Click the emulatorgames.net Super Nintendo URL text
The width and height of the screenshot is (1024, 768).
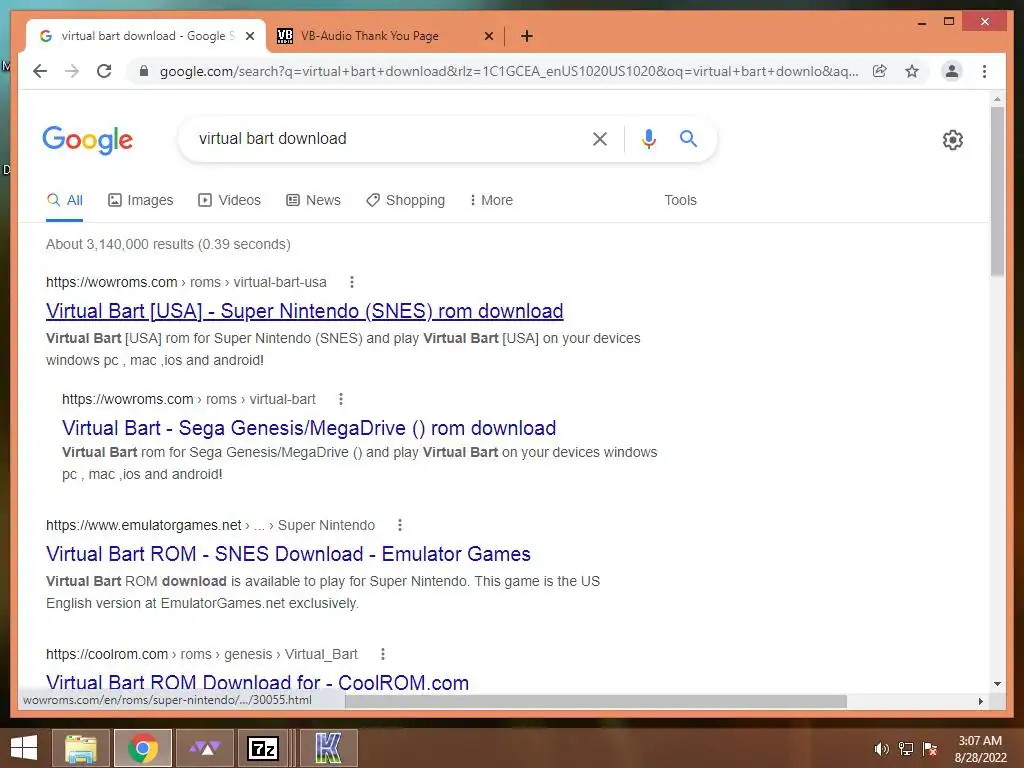(210, 525)
